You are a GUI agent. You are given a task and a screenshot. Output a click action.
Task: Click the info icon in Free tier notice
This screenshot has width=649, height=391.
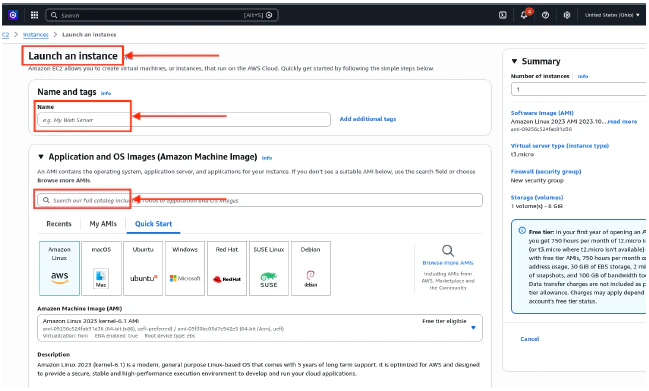522,230
